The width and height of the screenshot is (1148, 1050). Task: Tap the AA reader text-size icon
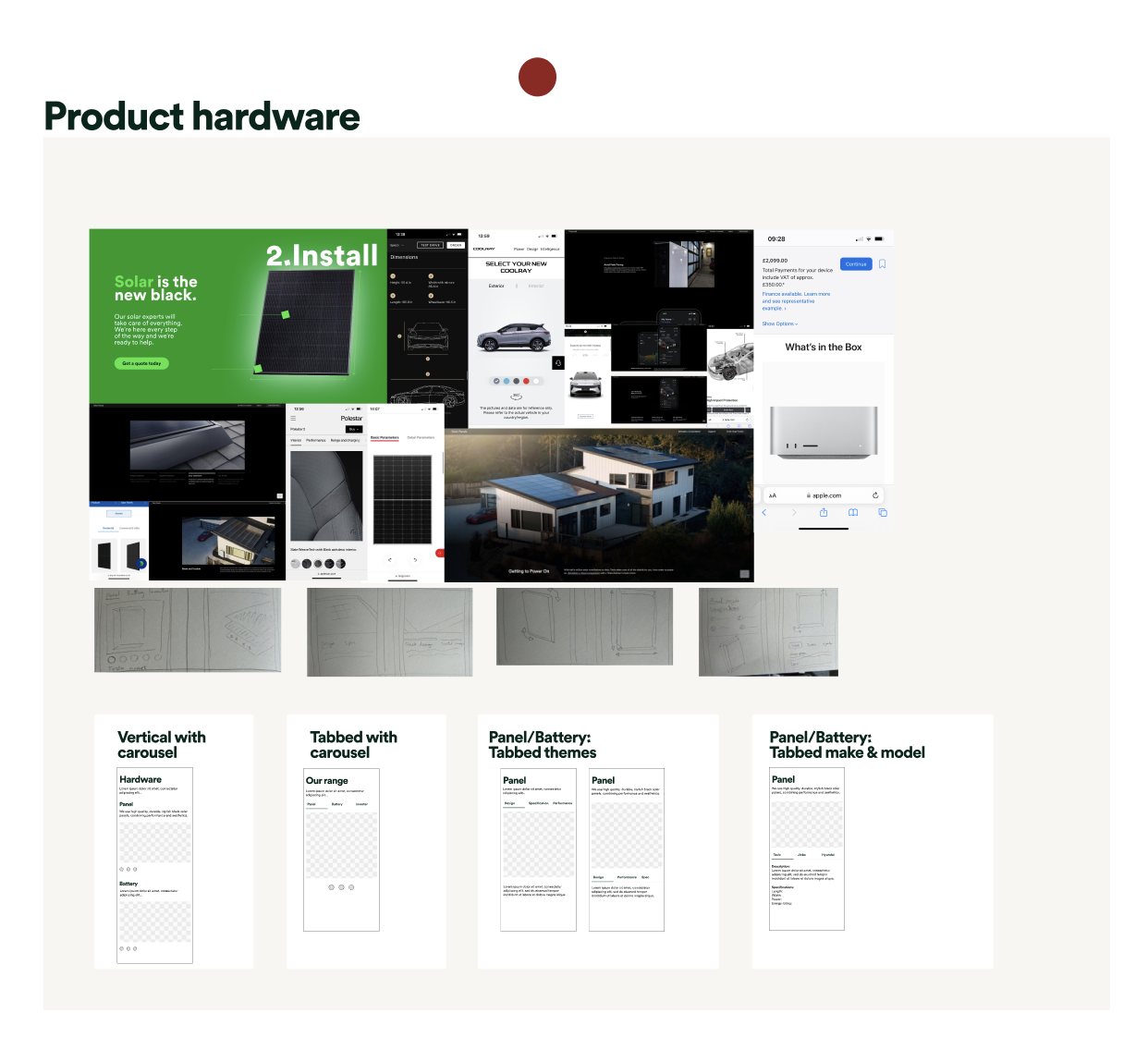click(x=773, y=495)
